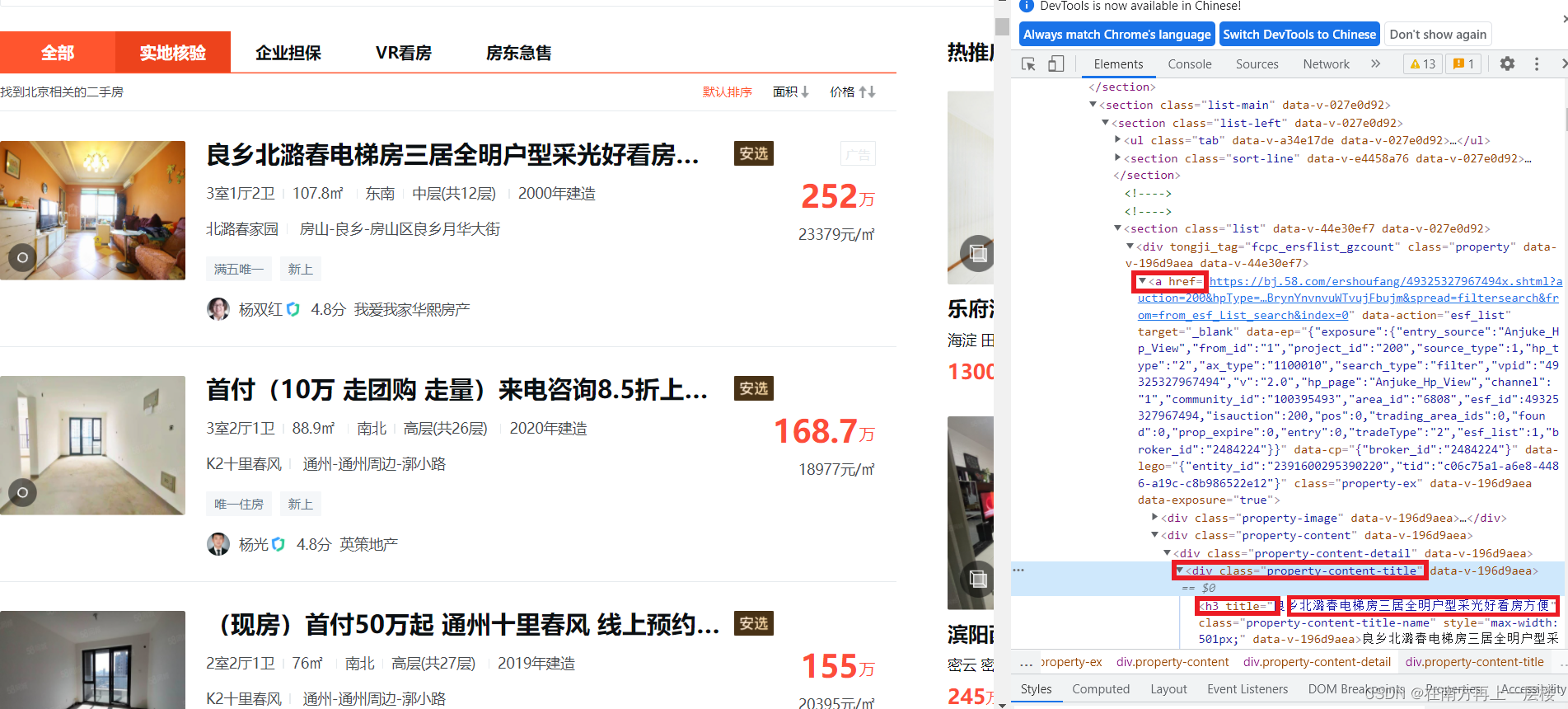Click the breadcrumb left overflow ellipsis
Image resolution: width=1568 pixels, height=709 pixels.
(1026, 663)
